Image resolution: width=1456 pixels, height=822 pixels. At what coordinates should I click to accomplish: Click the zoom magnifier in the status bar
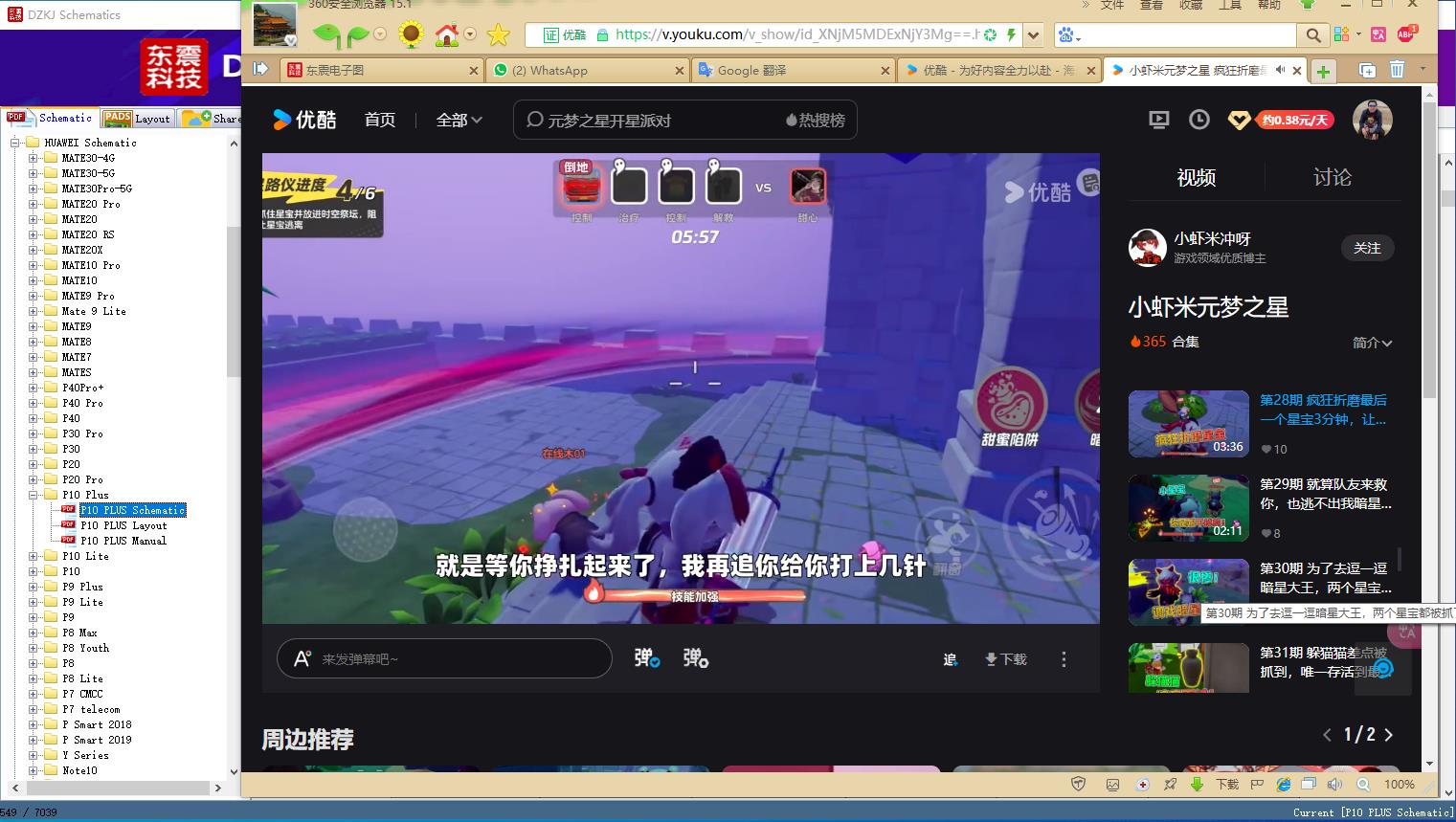[x=1363, y=784]
